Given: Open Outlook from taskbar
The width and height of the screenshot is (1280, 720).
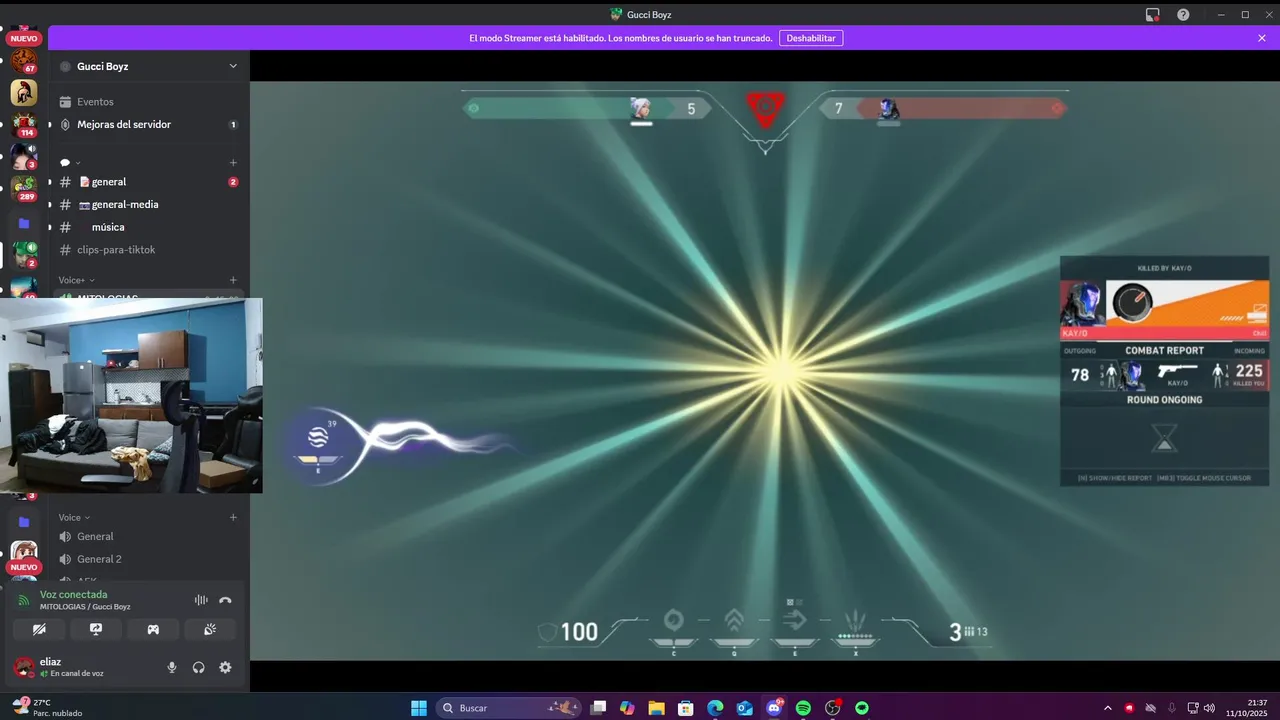Looking at the screenshot, I should coord(744,708).
